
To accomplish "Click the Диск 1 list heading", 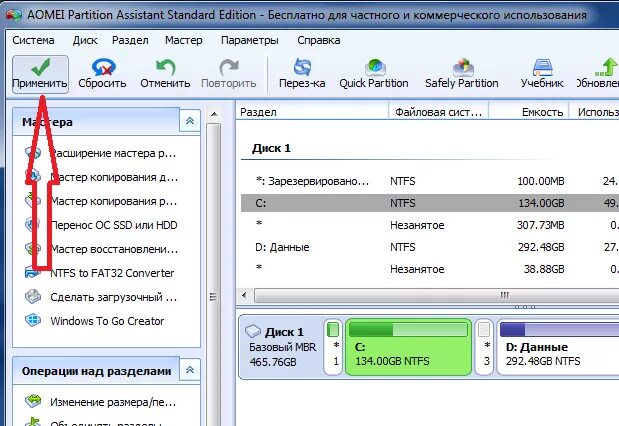I will [271, 148].
